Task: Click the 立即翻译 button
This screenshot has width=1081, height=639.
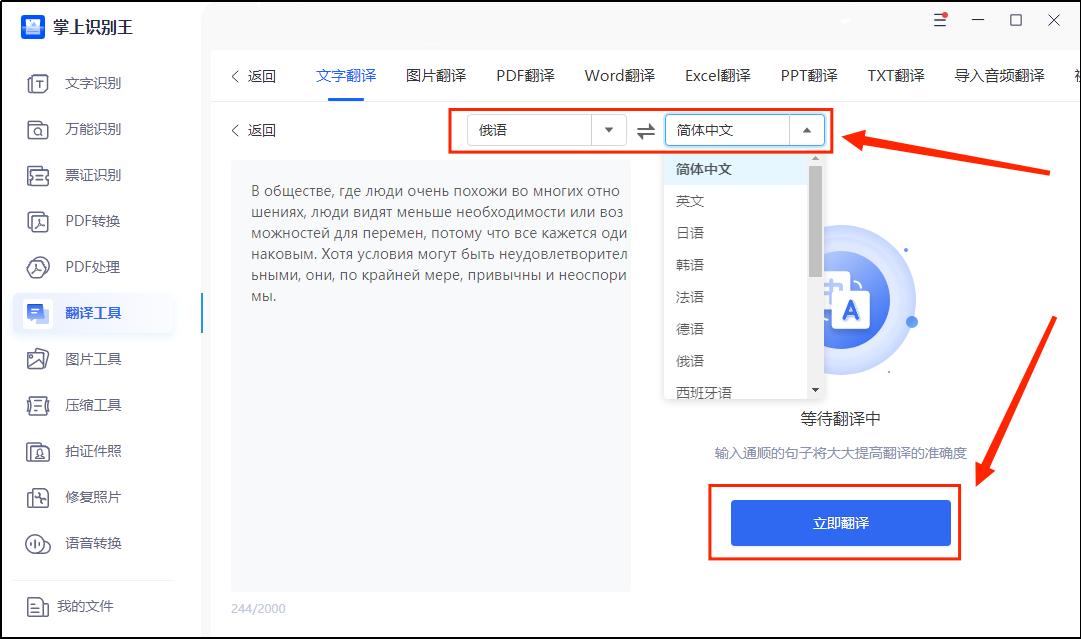Action: [x=843, y=522]
